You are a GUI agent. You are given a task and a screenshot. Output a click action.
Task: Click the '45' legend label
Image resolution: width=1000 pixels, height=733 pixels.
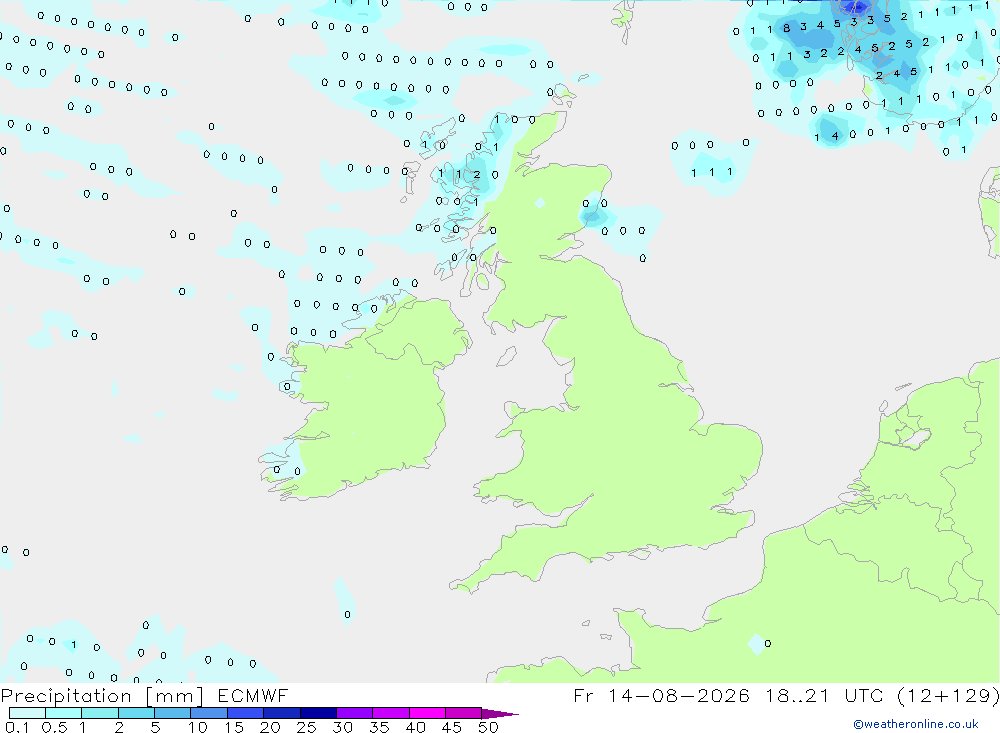[452, 727]
